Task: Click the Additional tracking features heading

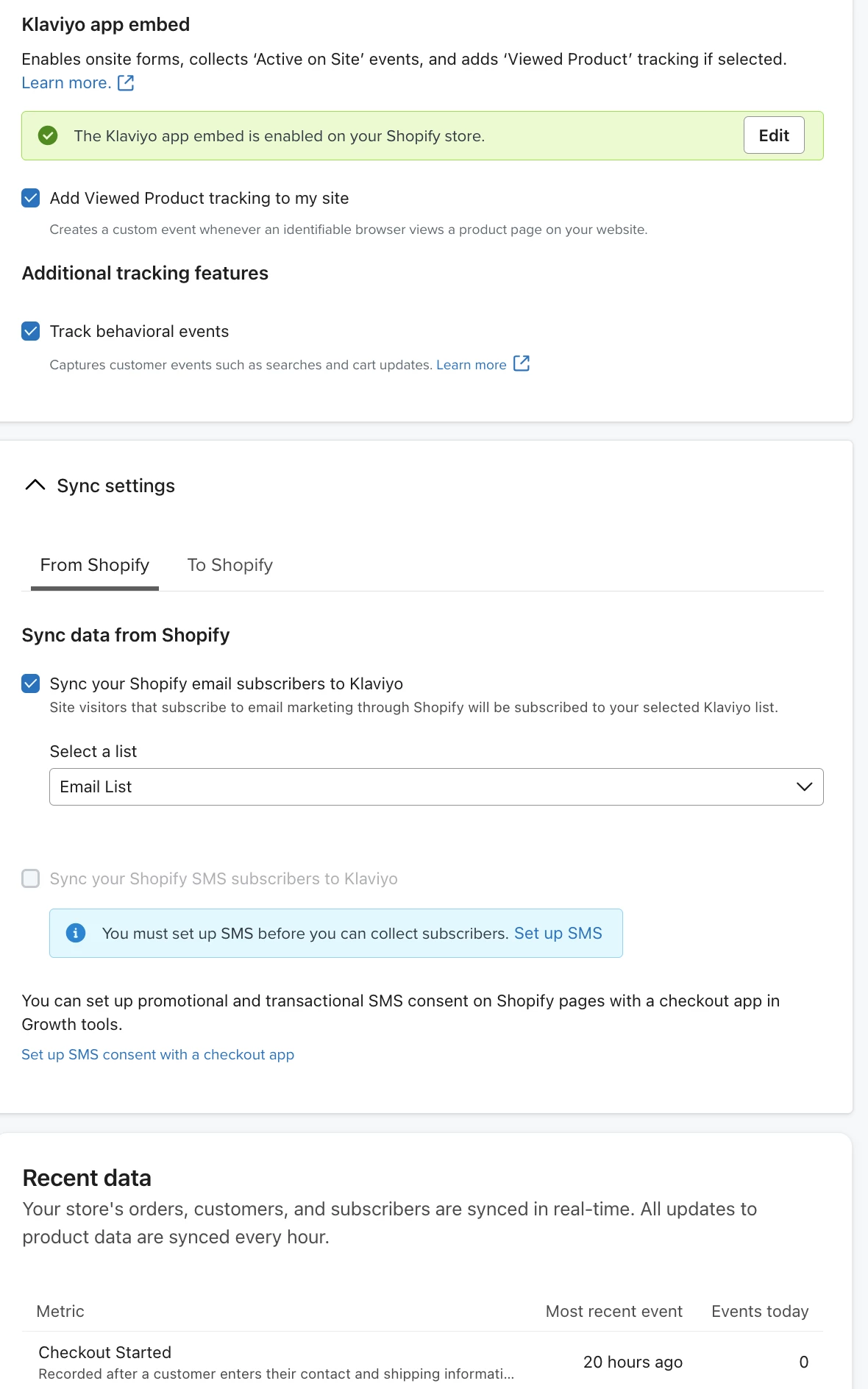Action: tap(145, 273)
